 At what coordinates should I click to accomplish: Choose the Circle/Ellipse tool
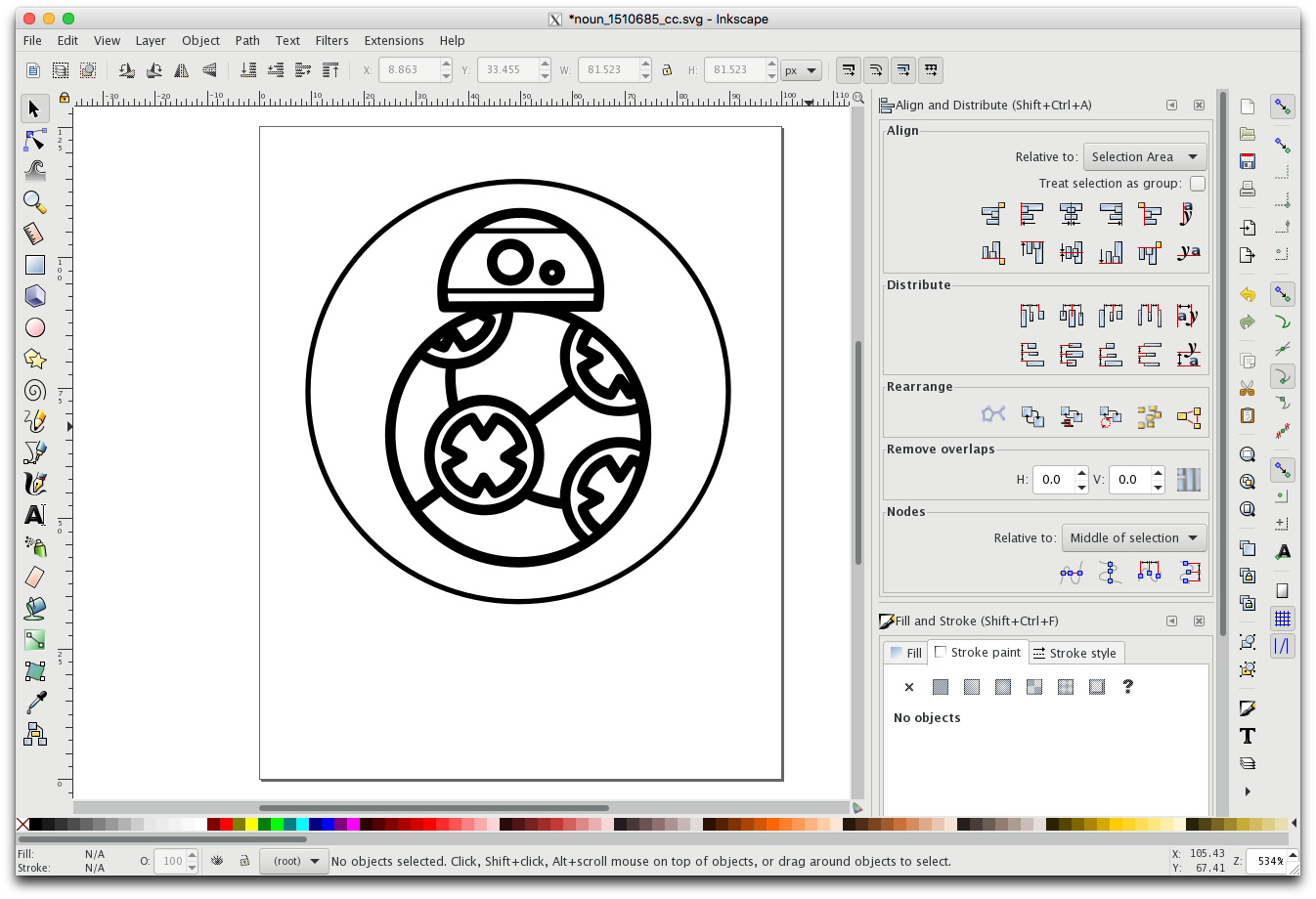(x=34, y=327)
